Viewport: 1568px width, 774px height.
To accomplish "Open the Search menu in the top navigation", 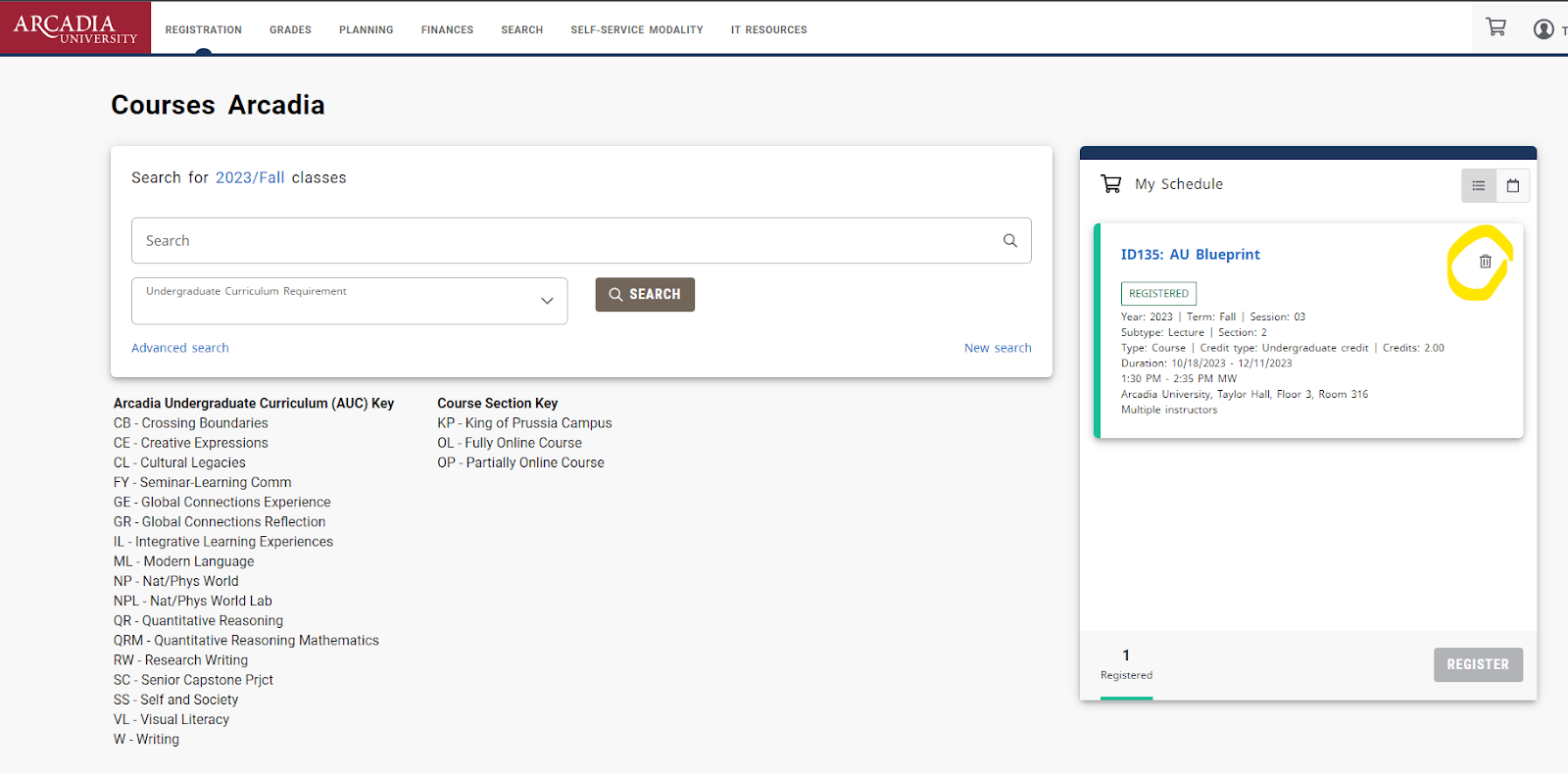I will click(522, 30).
